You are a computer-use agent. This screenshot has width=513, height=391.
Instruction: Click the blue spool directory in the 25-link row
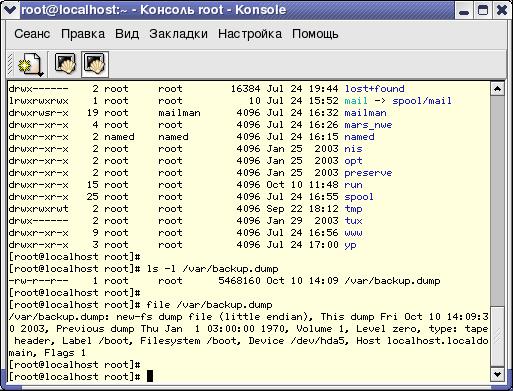(x=359, y=197)
